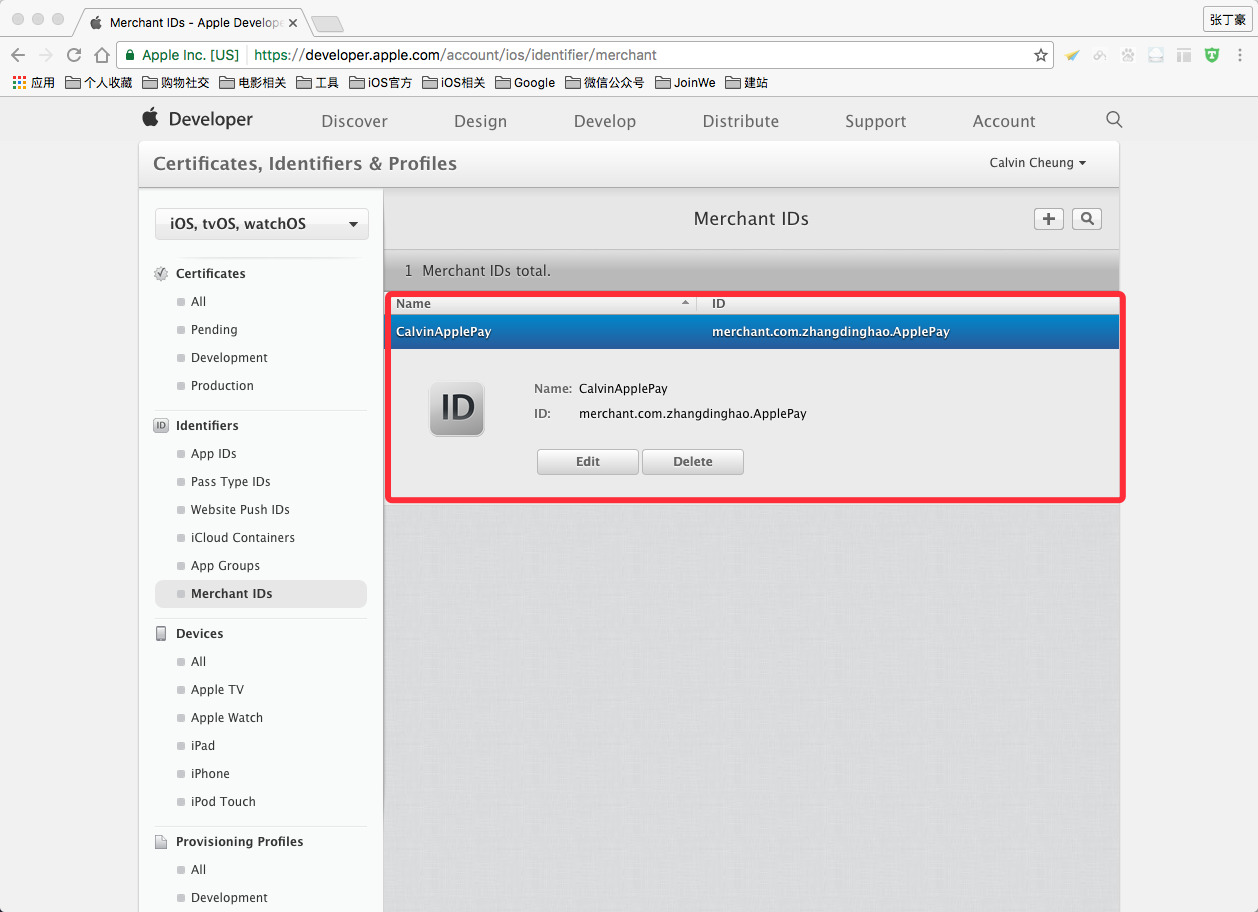This screenshot has width=1258, height=912.
Task: Click the cloud drive extension icon
Action: [x=1156, y=55]
